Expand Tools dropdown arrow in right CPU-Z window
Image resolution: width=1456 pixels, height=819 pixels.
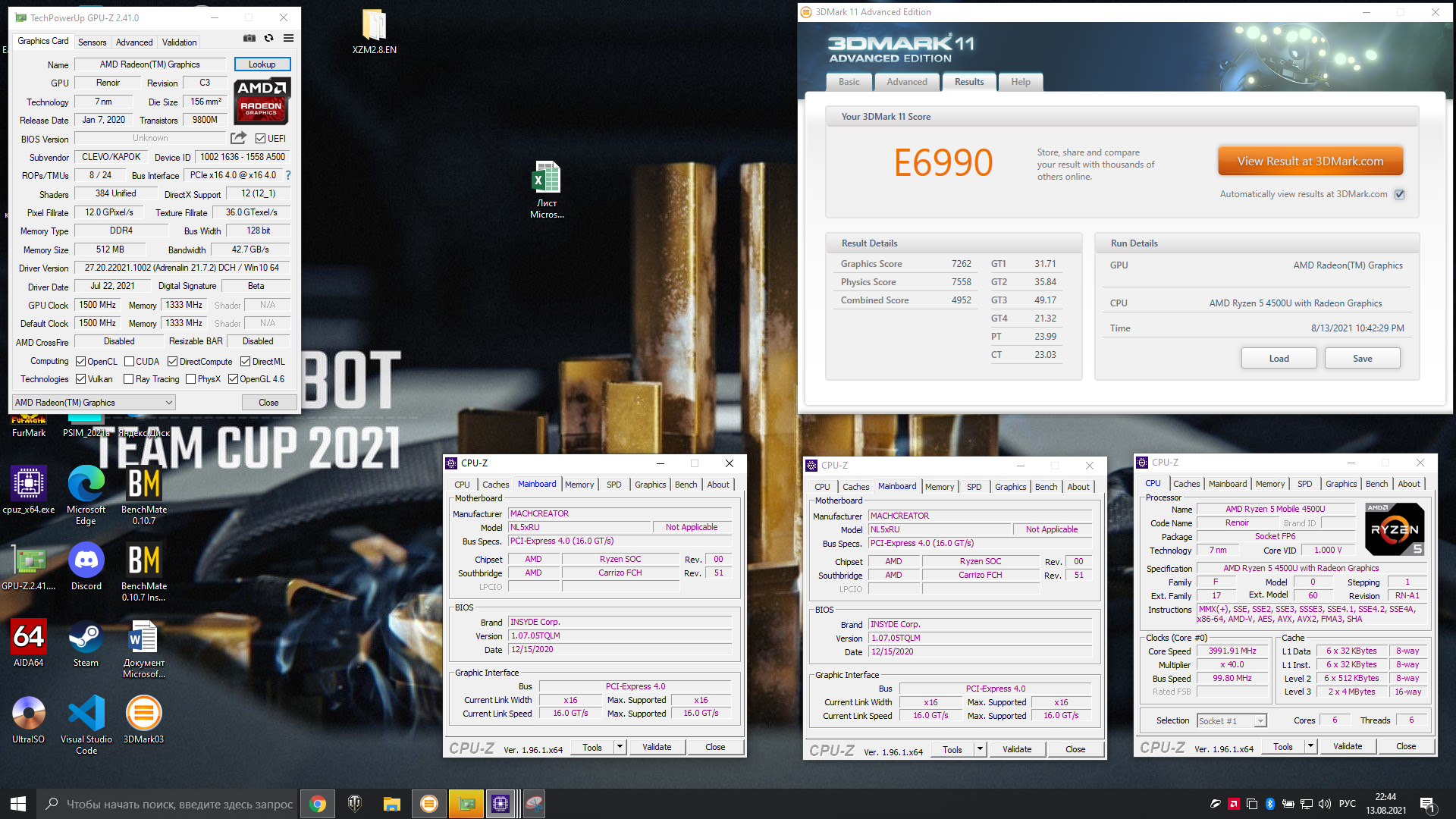tap(1310, 746)
